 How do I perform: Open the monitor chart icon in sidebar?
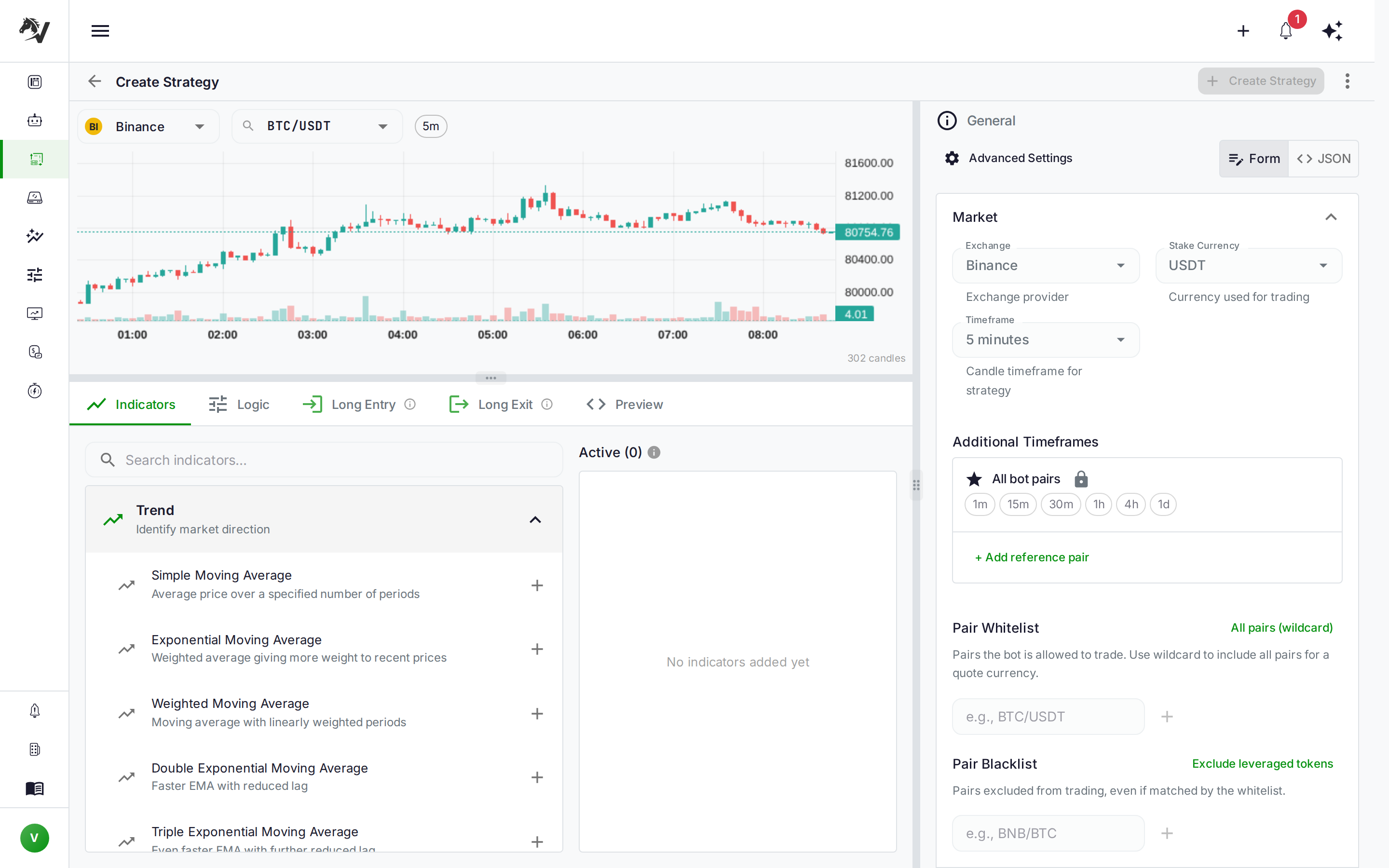pos(34,313)
